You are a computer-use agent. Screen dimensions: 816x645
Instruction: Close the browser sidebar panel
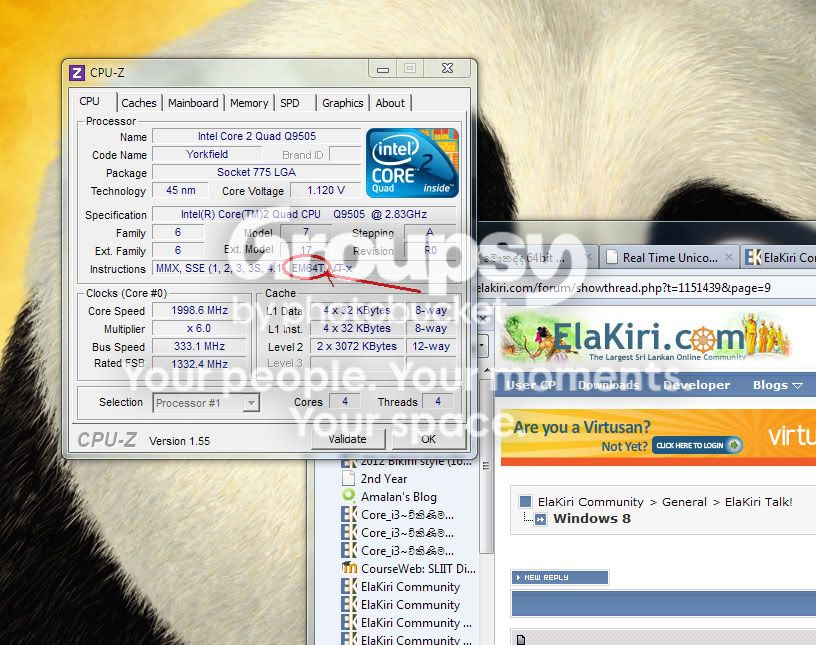(x=483, y=319)
